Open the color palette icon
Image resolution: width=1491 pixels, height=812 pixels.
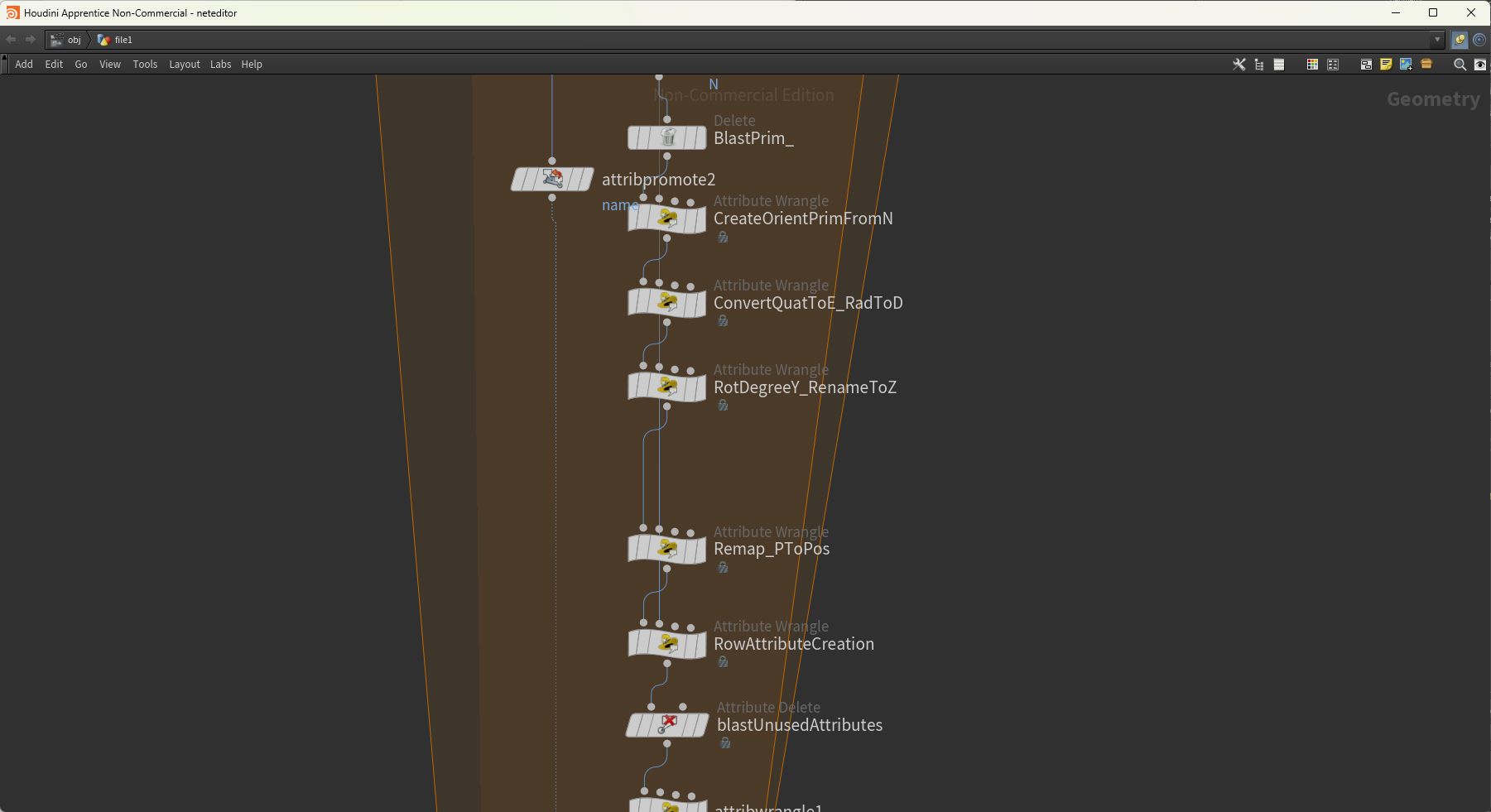(x=1312, y=65)
